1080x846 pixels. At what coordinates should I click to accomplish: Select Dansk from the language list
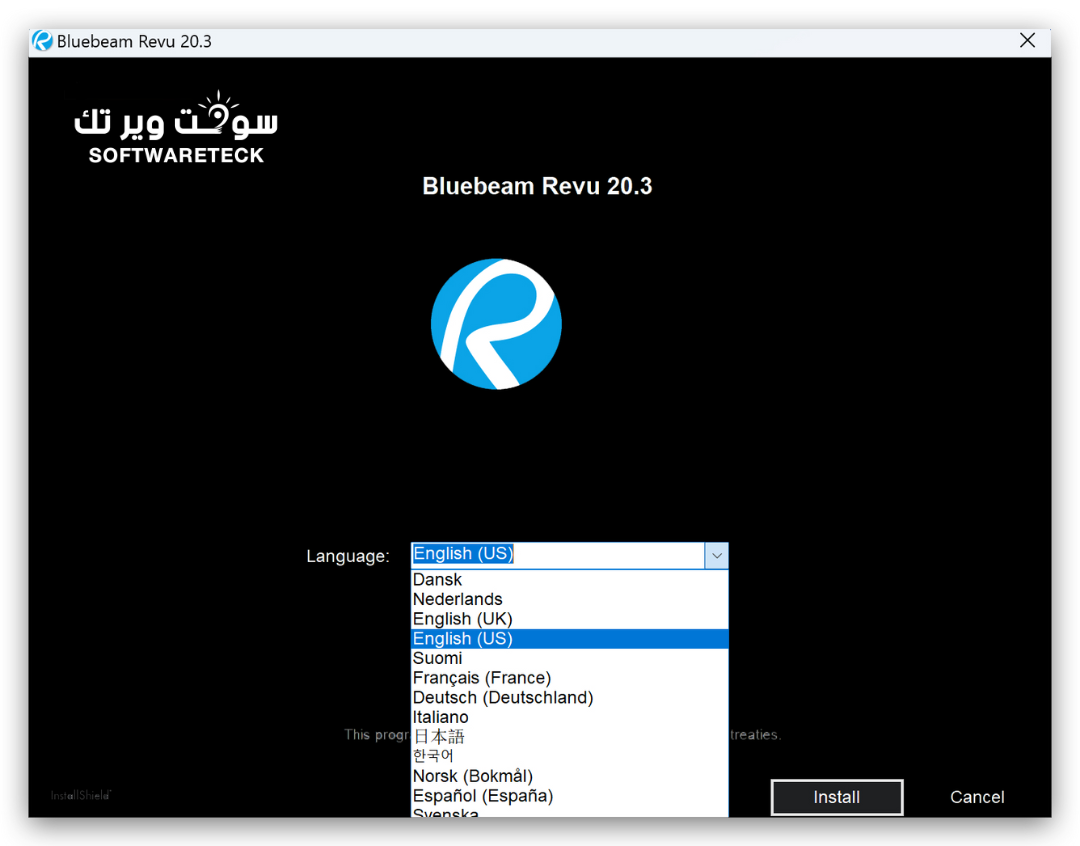tap(438, 580)
